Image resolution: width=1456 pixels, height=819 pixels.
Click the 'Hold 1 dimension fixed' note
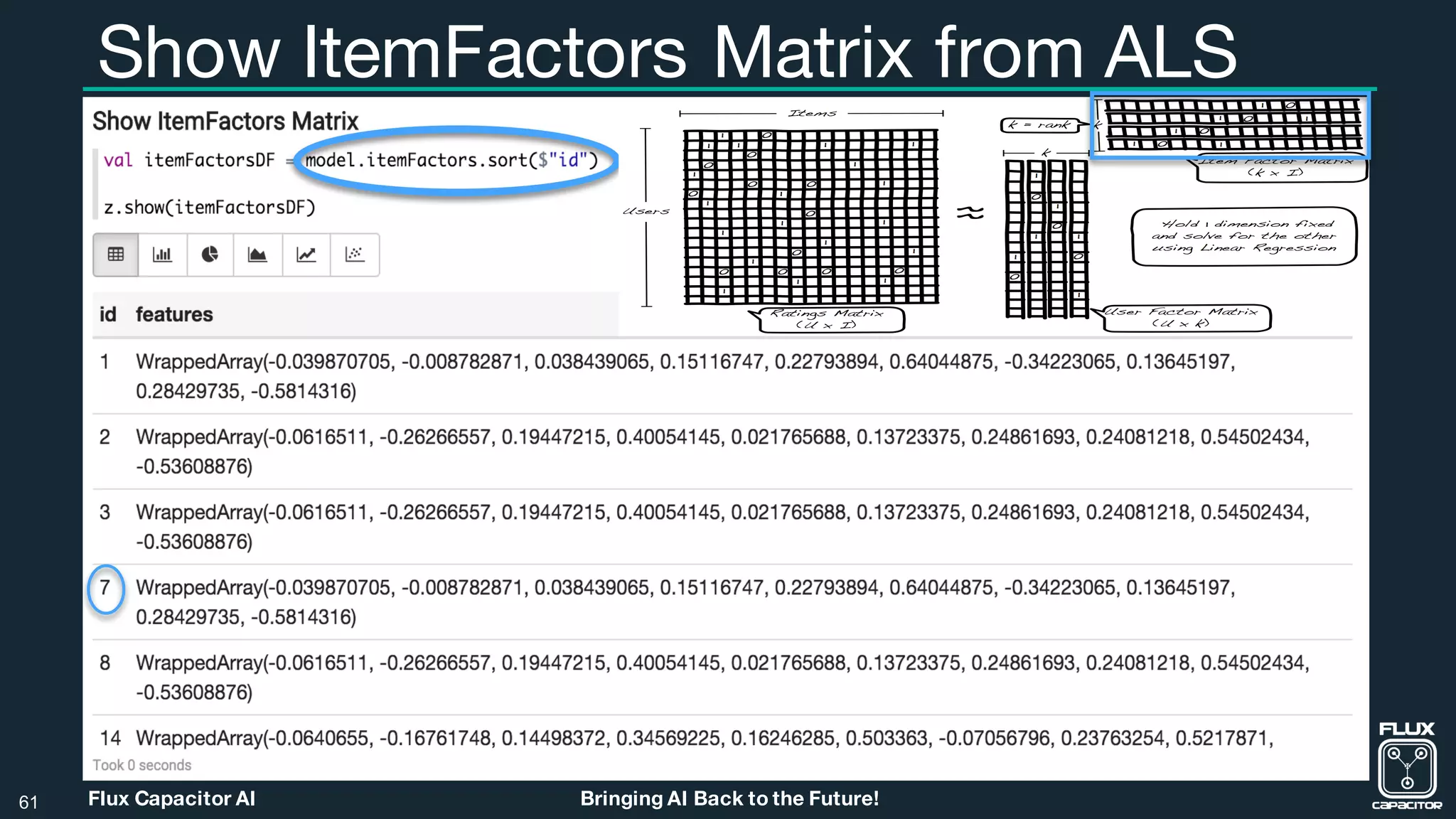coord(1244,237)
